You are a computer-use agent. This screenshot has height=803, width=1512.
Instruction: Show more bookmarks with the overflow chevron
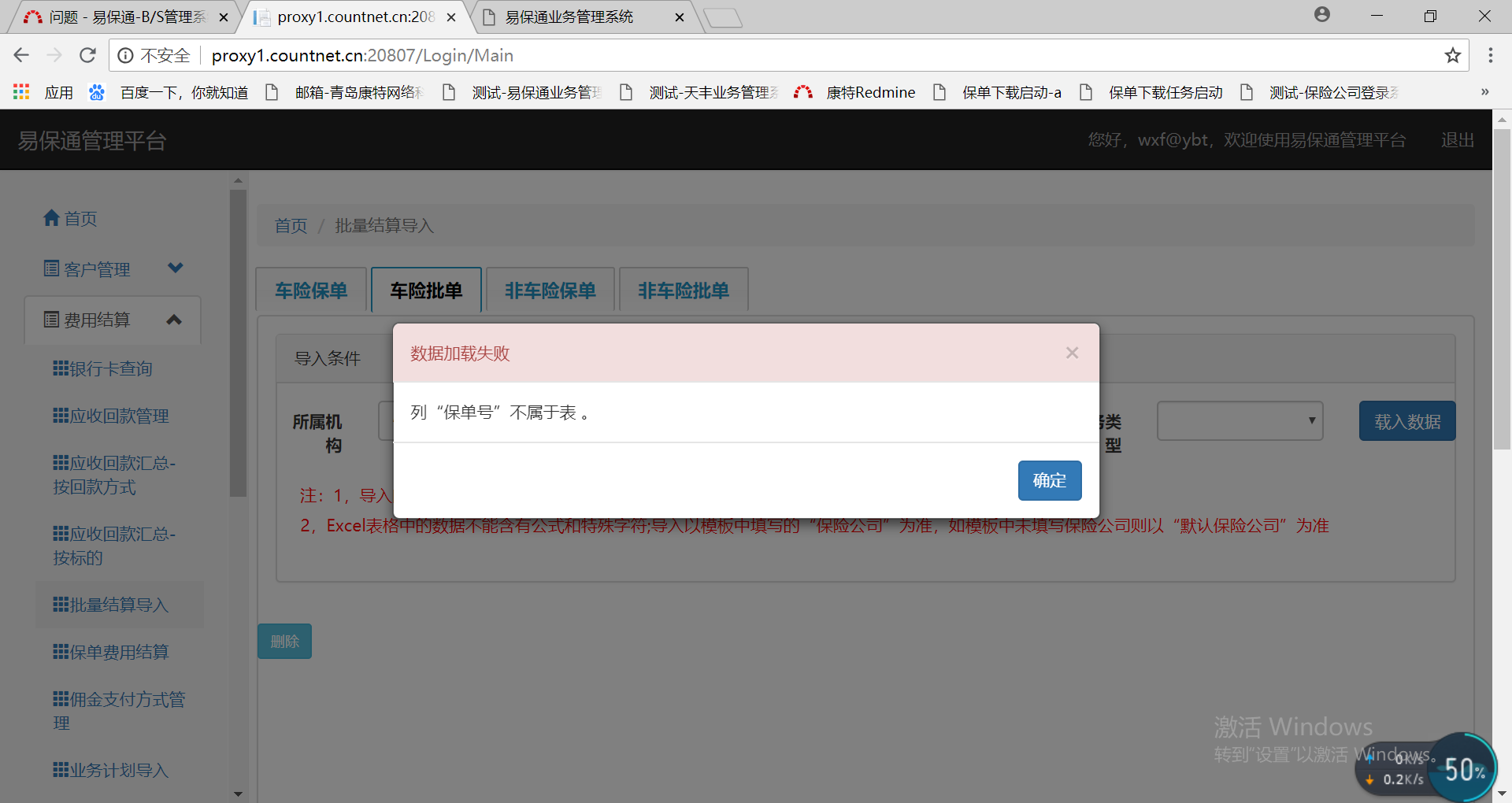point(1484,92)
